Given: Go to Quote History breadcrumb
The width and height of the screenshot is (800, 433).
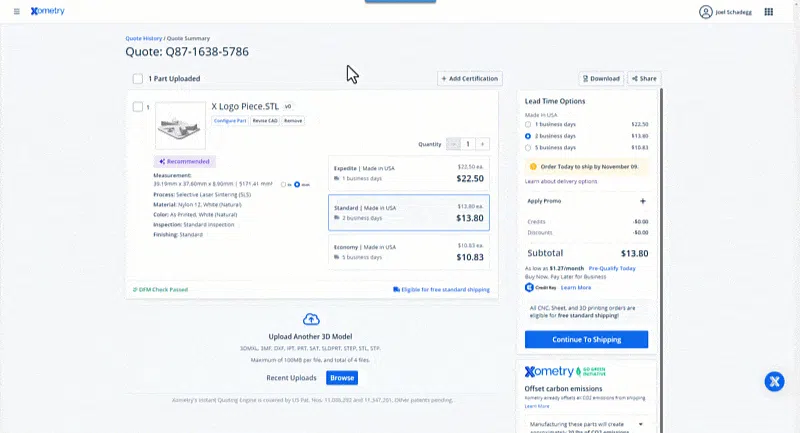Looking at the screenshot, I should pyautogui.click(x=143, y=38).
